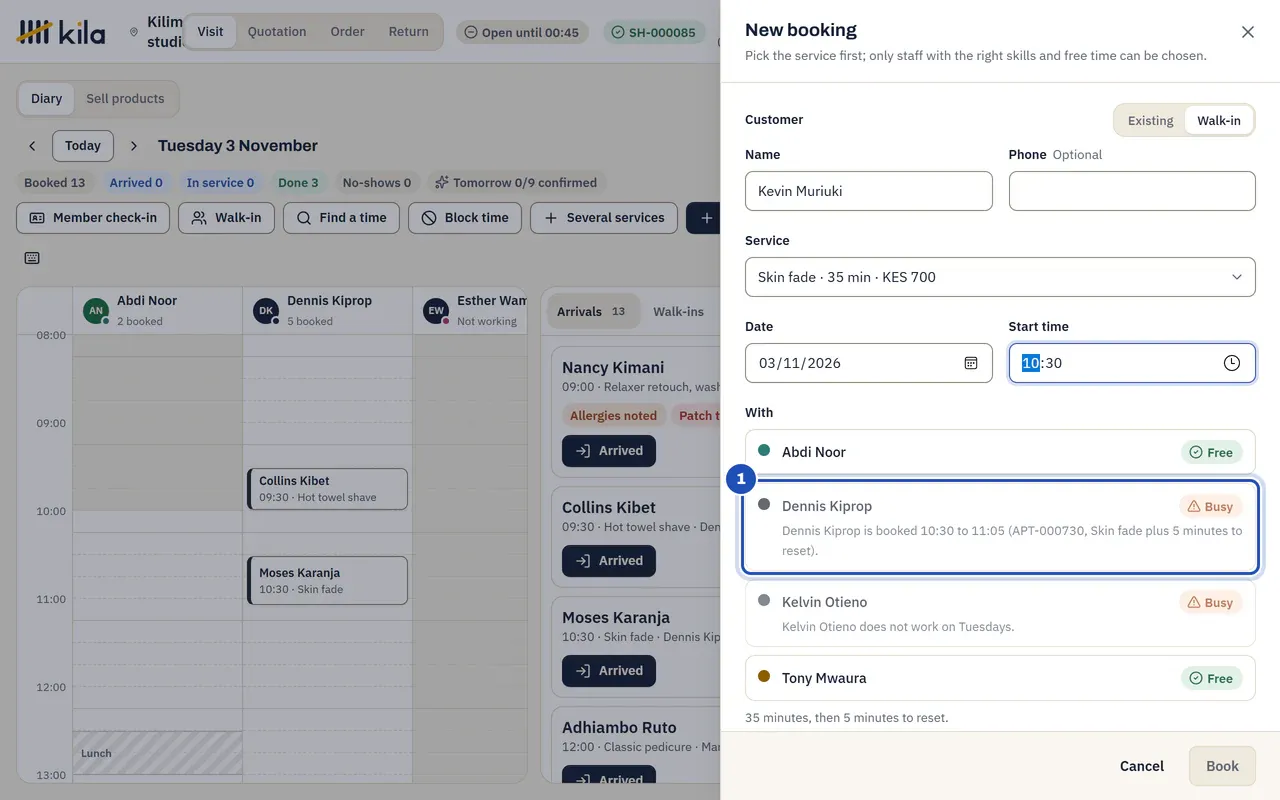
Task: Open the Arrivals tab
Action: point(592,312)
